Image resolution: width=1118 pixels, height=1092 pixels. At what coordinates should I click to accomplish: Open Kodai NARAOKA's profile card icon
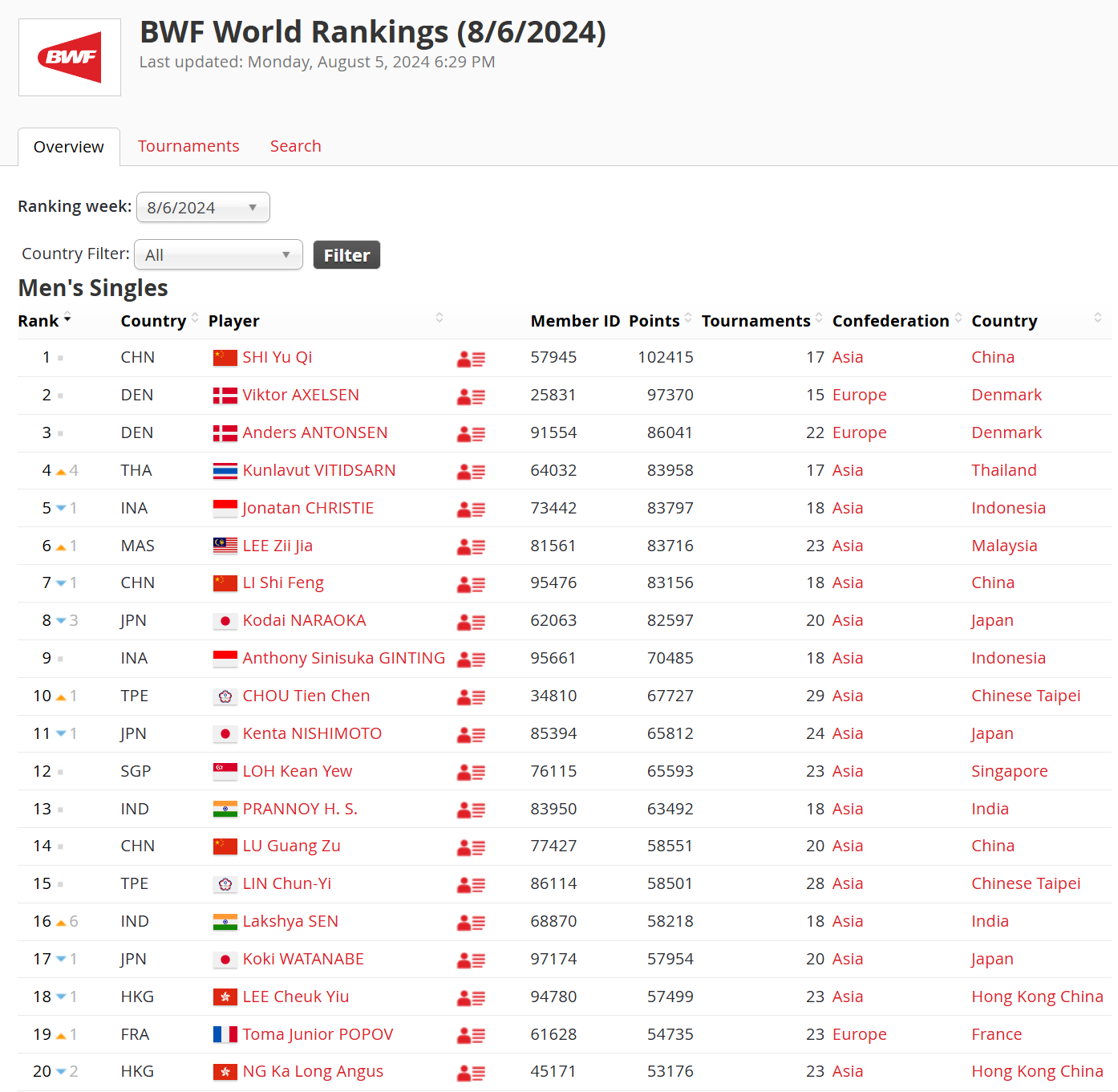pyautogui.click(x=471, y=622)
